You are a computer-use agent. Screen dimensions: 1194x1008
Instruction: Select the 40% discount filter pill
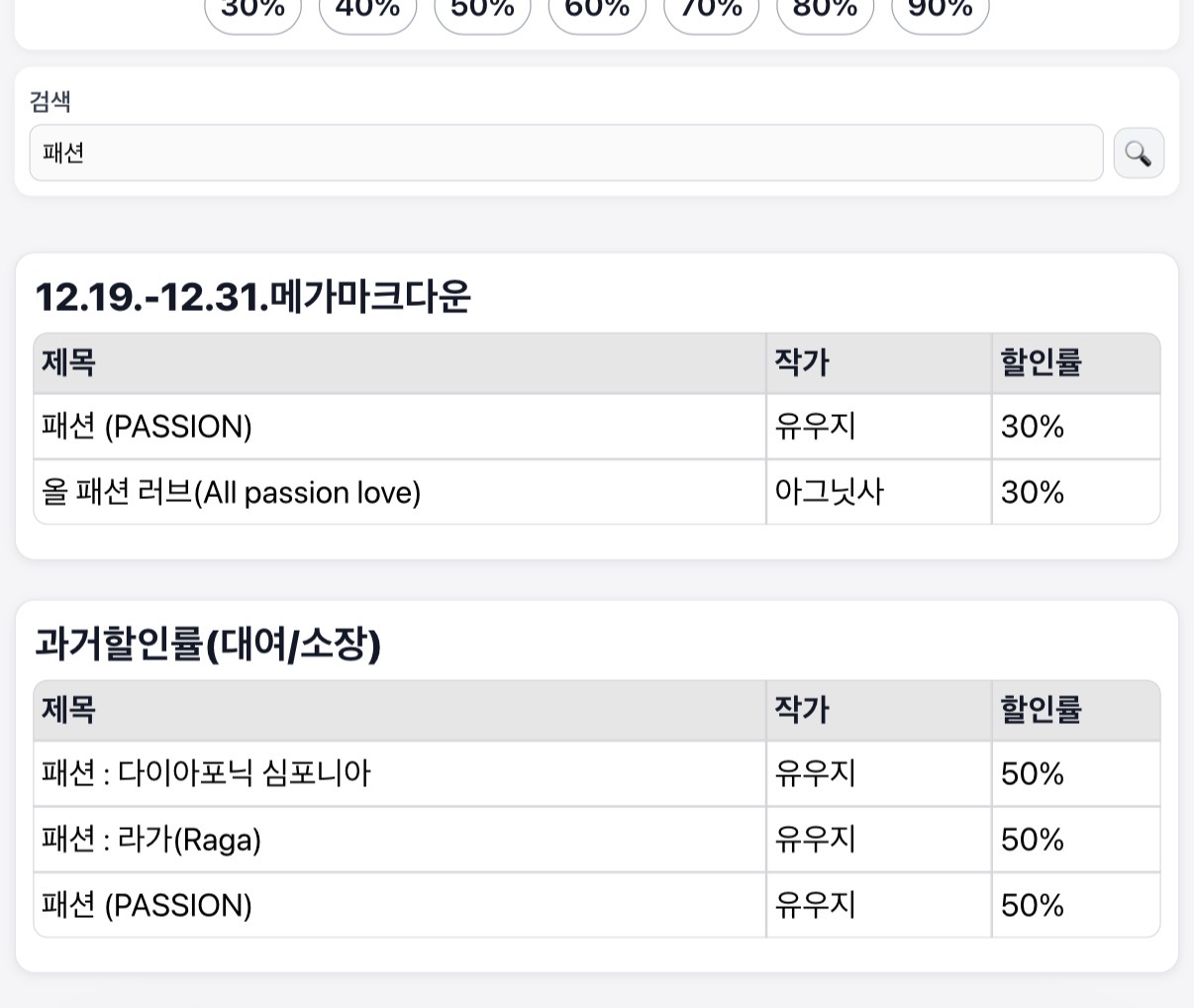tap(367, 12)
